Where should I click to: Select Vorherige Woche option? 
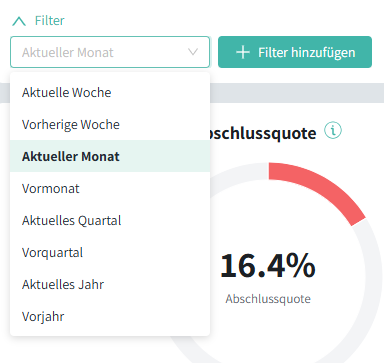click(110, 124)
